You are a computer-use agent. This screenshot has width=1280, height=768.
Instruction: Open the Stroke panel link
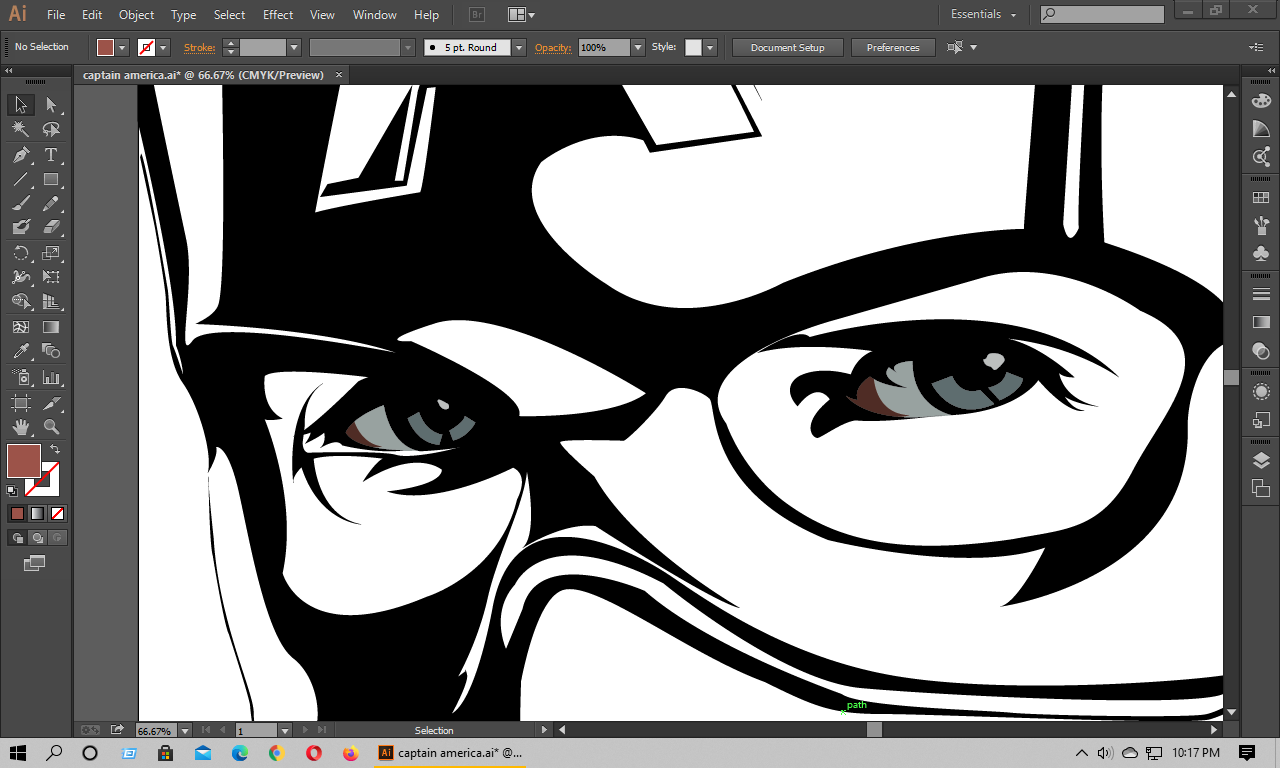[x=199, y=47]
